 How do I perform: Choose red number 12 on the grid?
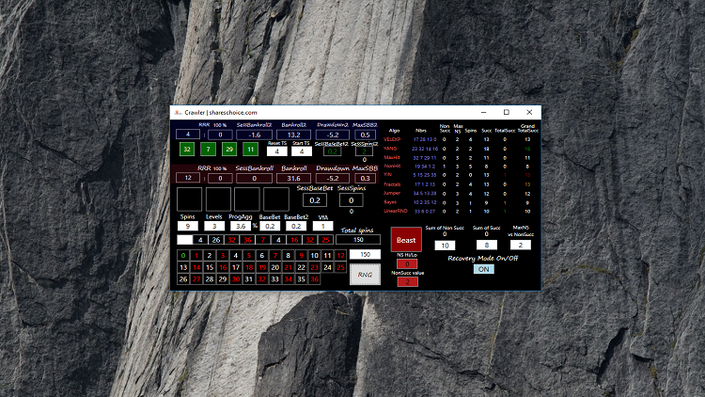click(x=340, y=255)
